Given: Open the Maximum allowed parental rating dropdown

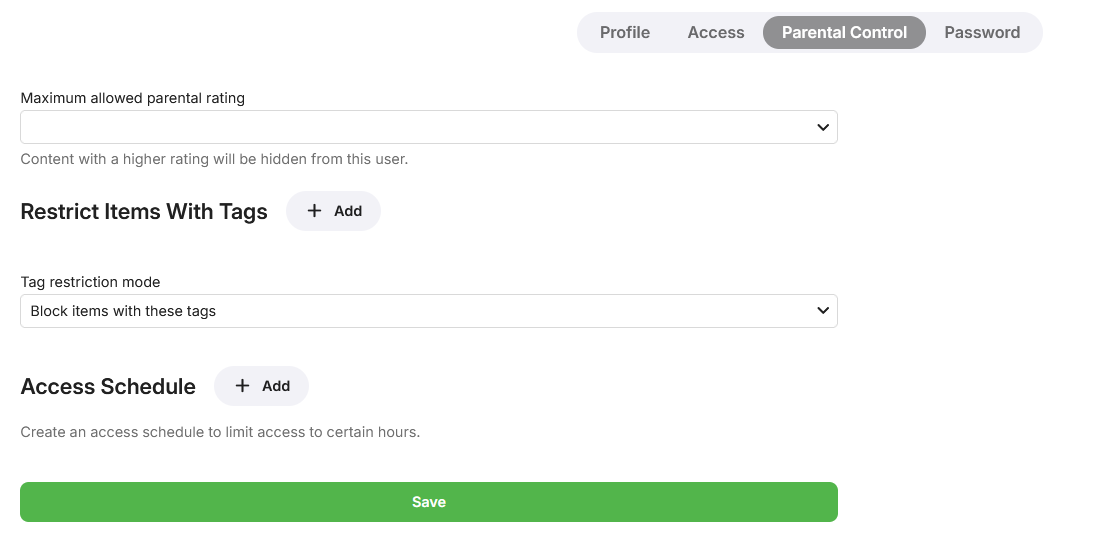Looking at the screenshot, I should [x=428, y=127].
